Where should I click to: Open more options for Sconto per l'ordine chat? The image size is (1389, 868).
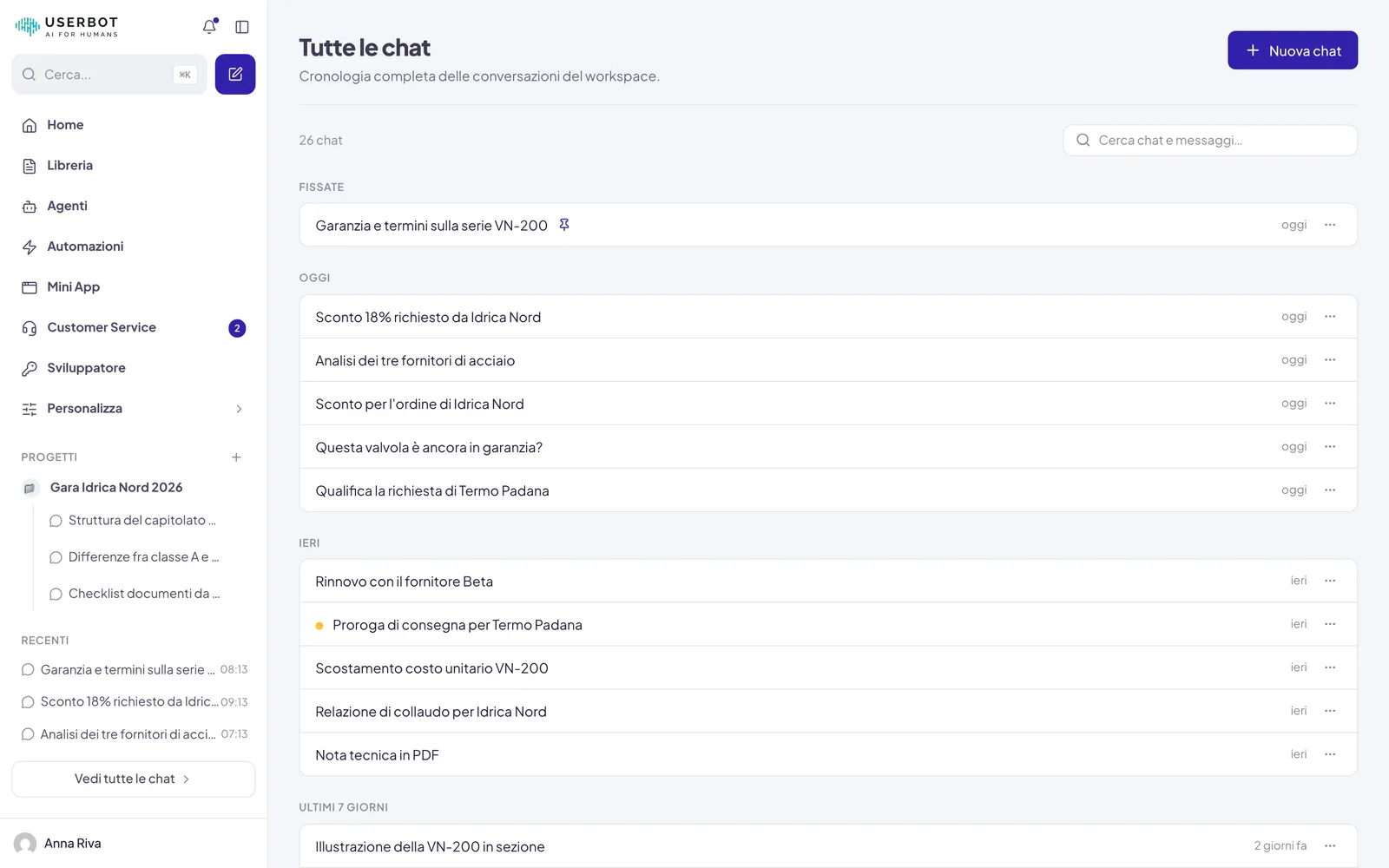[x=1330, y=404]
